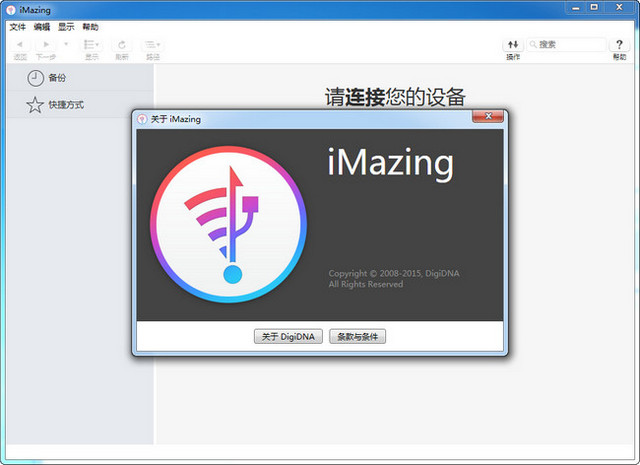Click the clock backup icon

36,78
